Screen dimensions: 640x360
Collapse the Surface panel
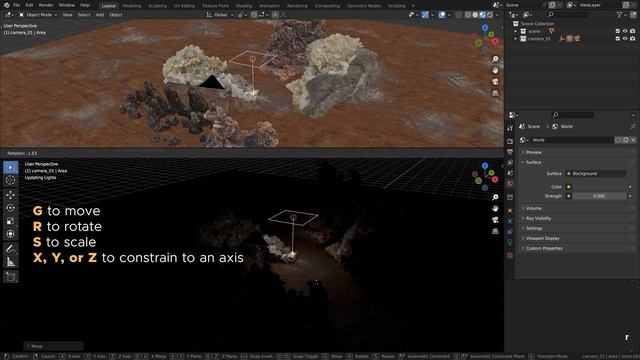(x=533, y=162)
